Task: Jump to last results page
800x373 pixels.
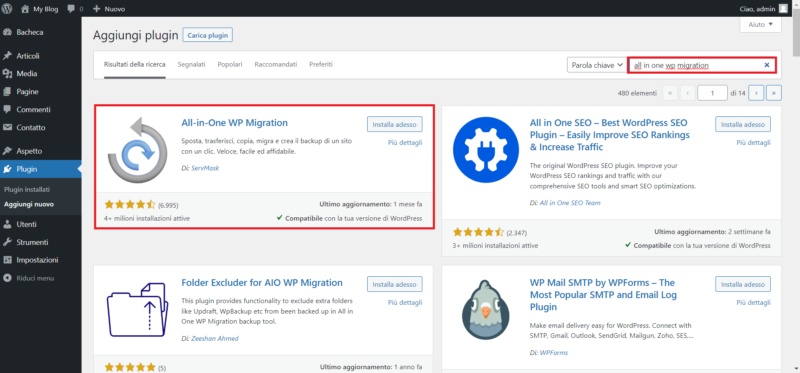Action: click(x=774, y=93)
